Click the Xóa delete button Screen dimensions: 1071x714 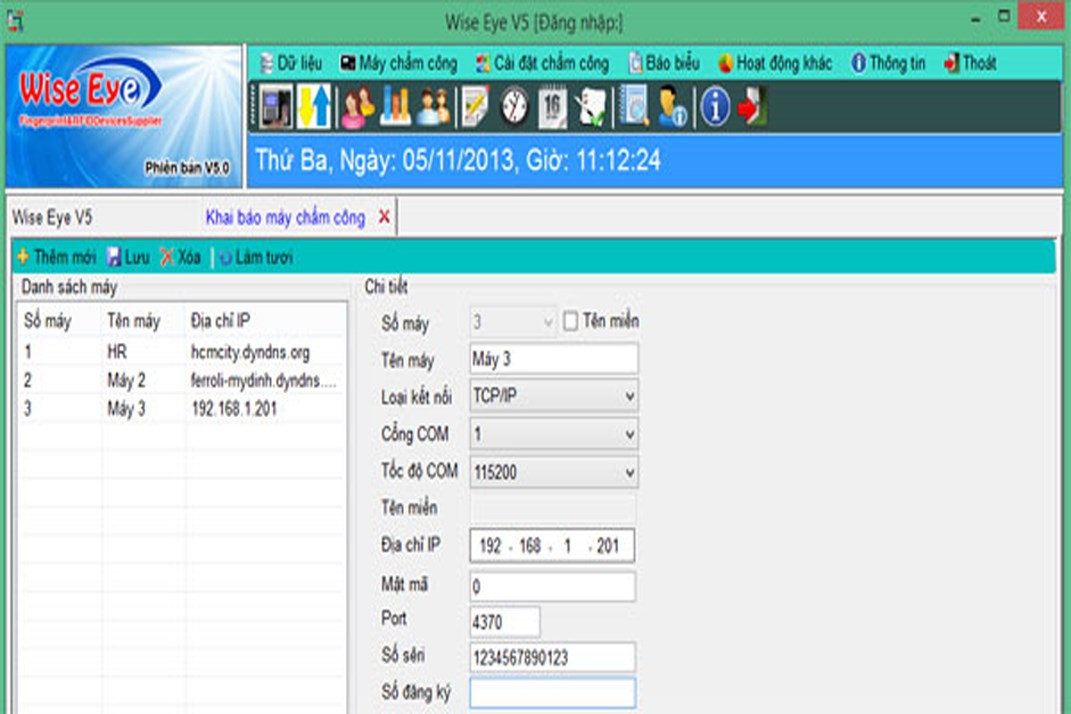coord(180,257)
